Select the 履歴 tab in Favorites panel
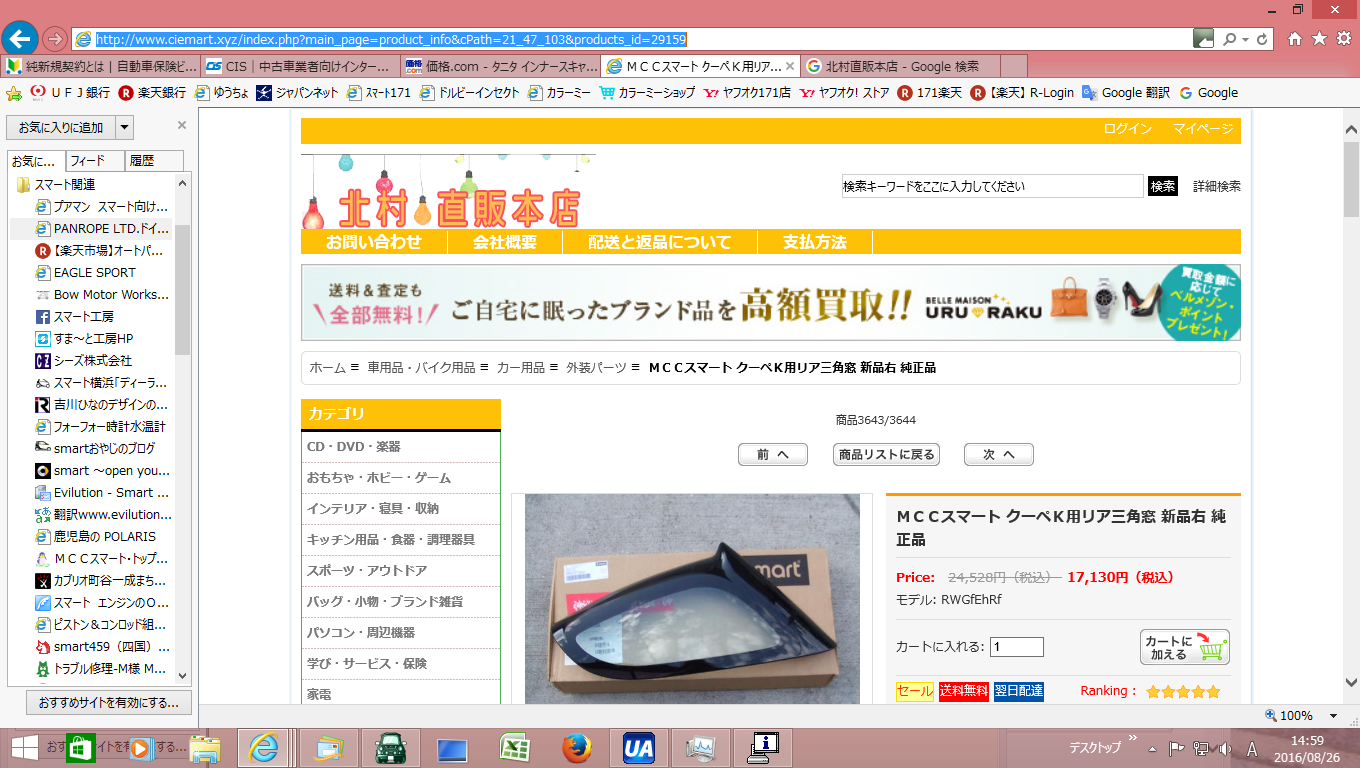The image size is (1360, 768). coord(154,160)
